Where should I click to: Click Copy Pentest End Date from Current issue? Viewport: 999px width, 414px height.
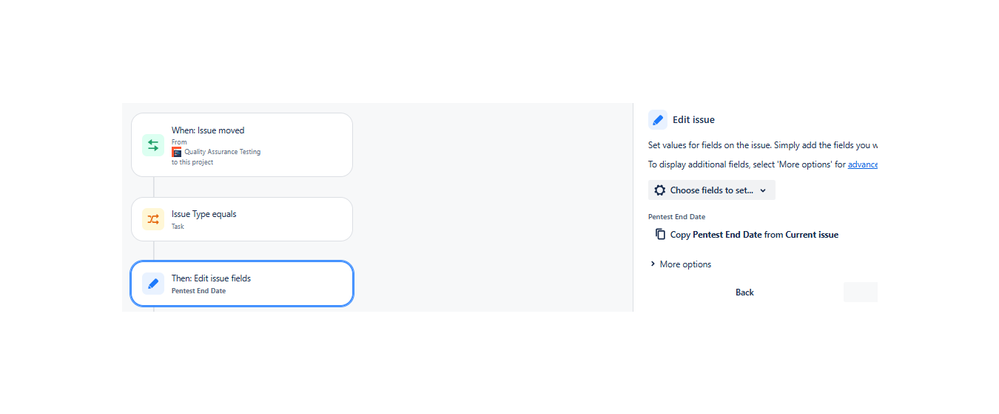tap(754, 234)
